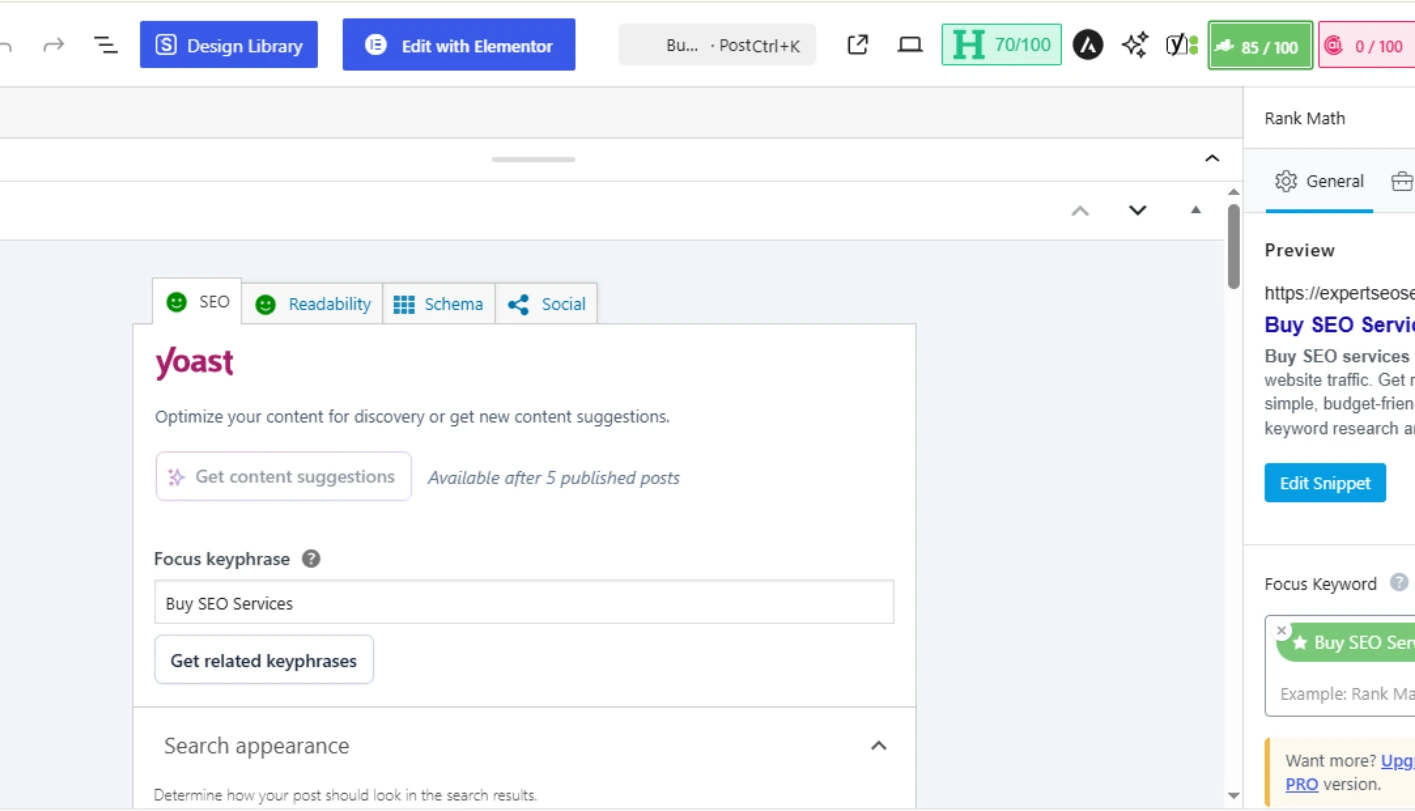This screenshot has height=811, width=1415.
Task: Click the redo arrow in the top toolbar
Action: click(53, 45)
